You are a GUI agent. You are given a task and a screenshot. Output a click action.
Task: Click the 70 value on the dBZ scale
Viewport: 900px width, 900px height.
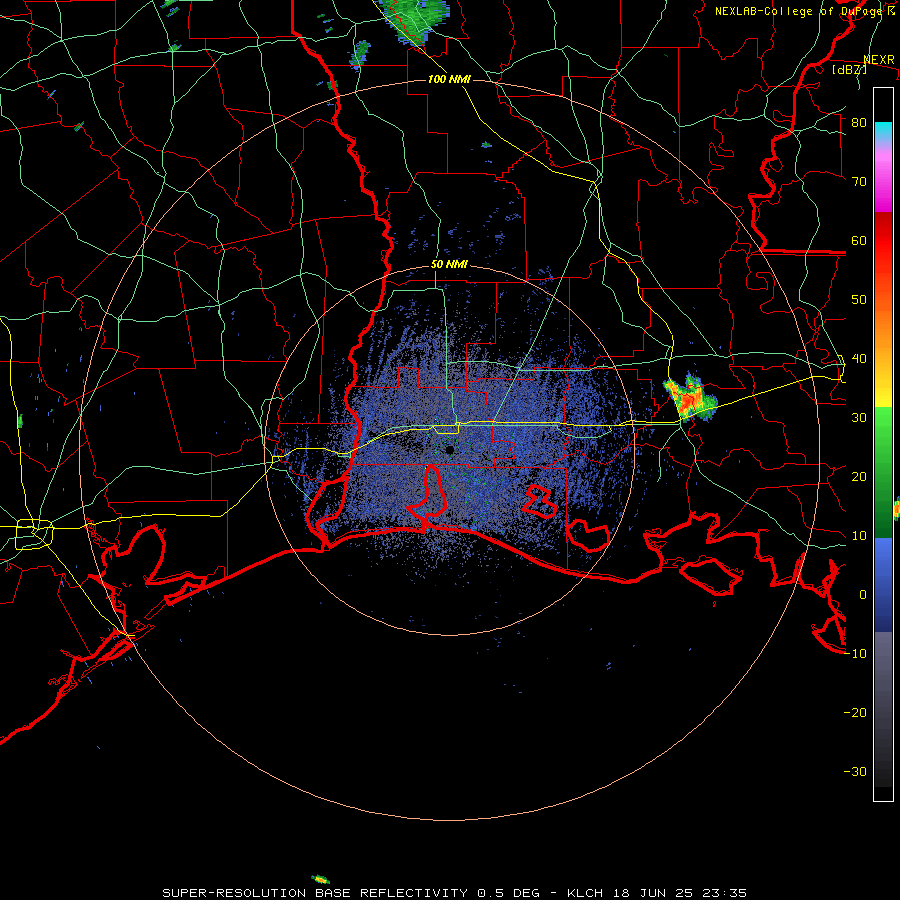click(859, 181)
